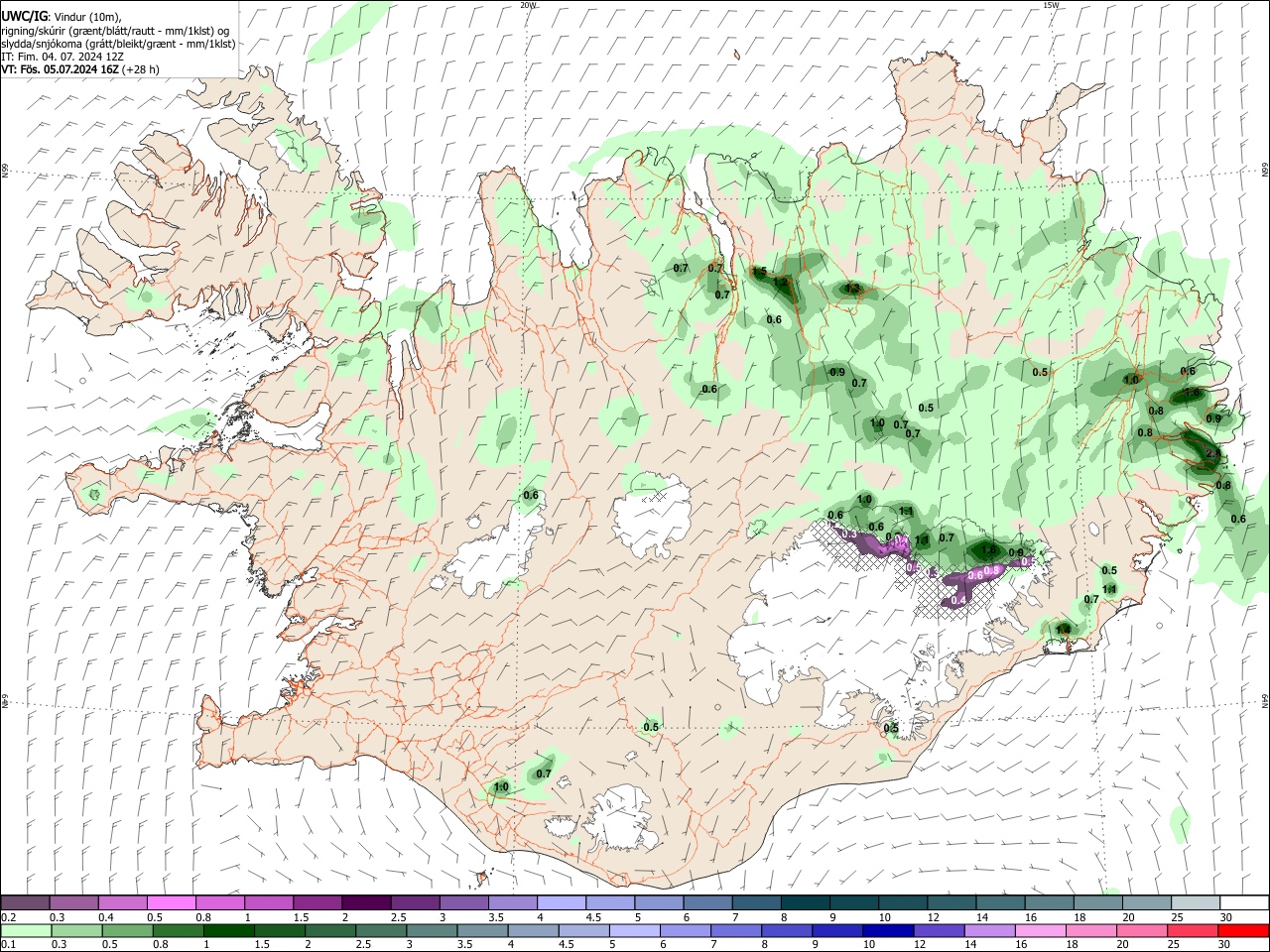Choose the bright pink 0.5 snow swatch
Viewport: 1270px width, 952px height.
[171, 902]
